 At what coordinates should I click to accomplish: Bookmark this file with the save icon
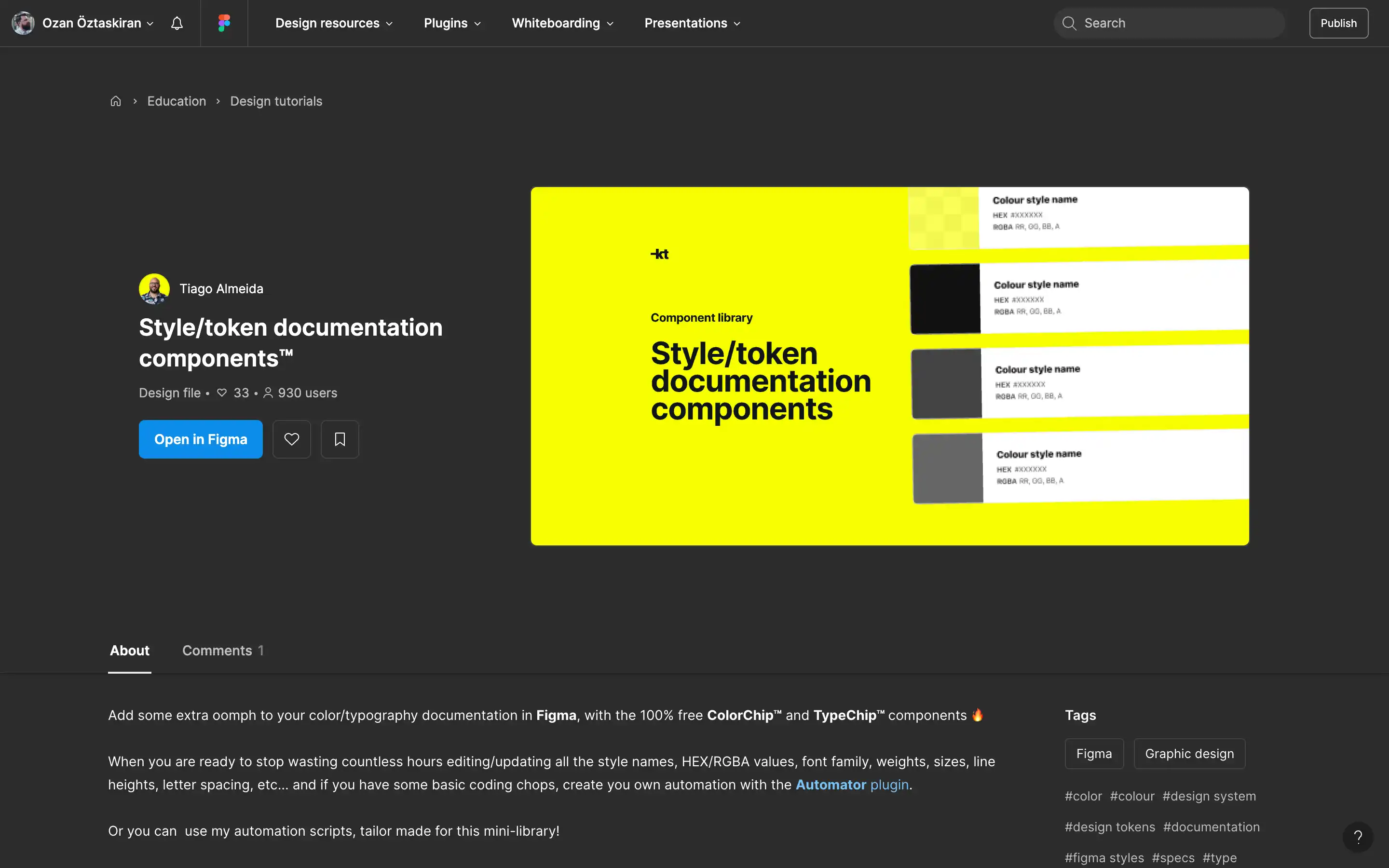tap(340, 439)
